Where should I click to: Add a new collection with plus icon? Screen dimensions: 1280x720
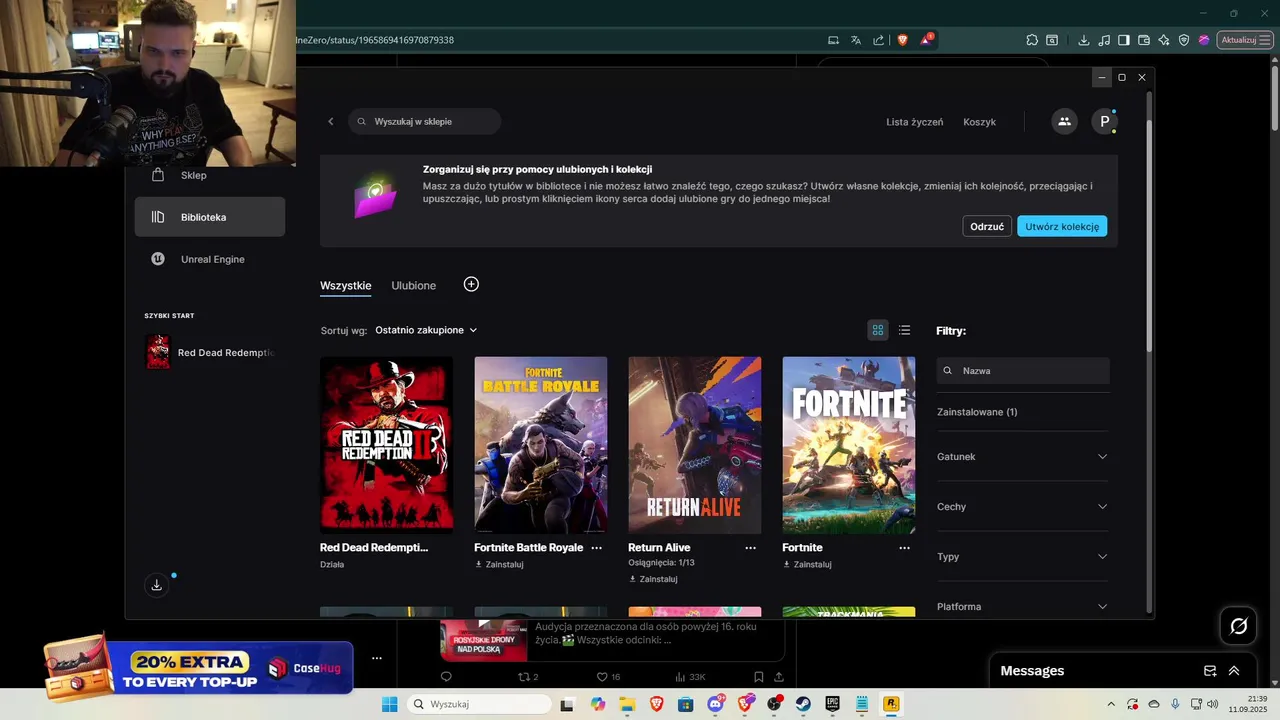(471, 284)
